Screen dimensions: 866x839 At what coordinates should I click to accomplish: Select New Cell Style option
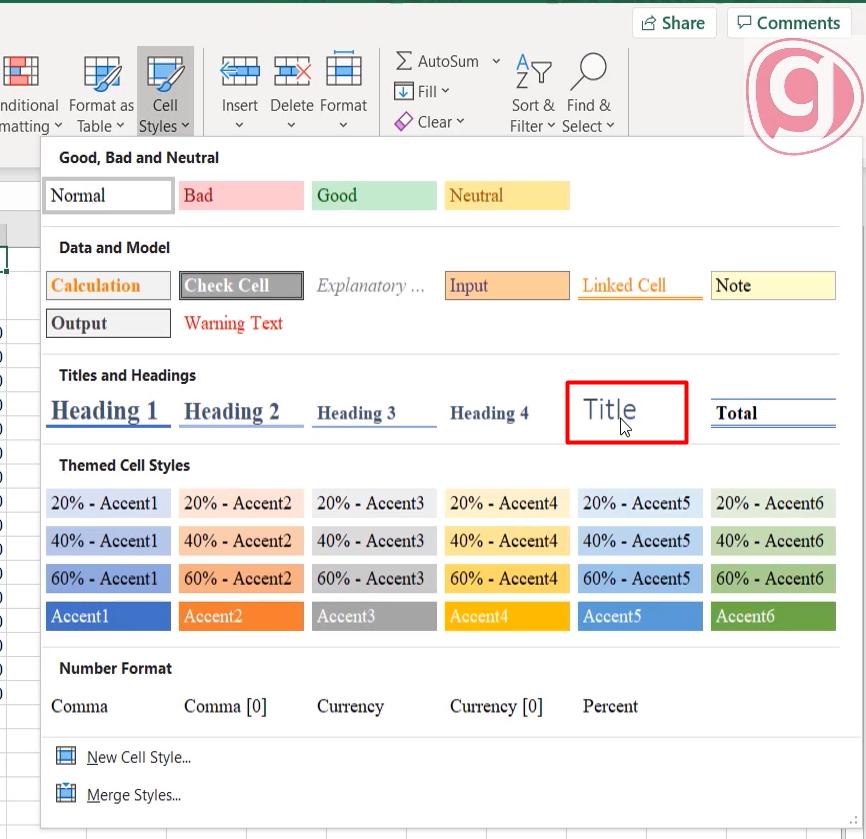[x=139, y=757]
